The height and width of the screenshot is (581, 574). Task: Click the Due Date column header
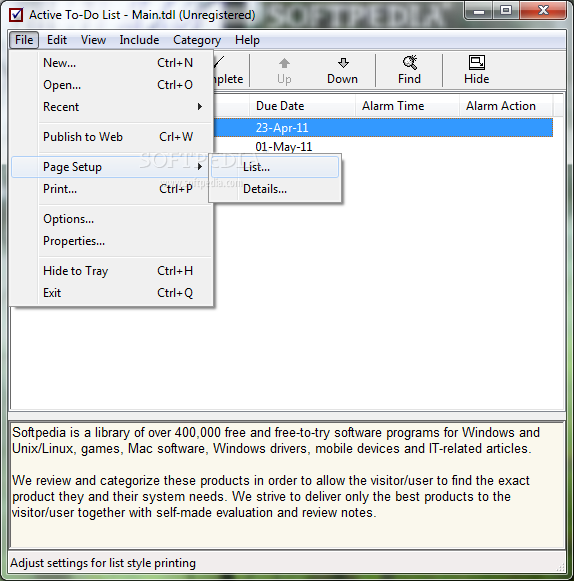point(302,106)
